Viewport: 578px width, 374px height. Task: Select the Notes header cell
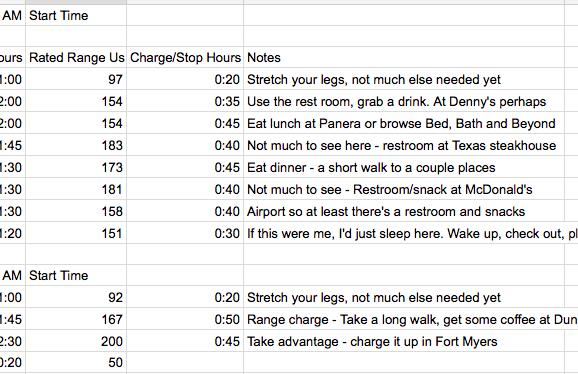[404, 57]
